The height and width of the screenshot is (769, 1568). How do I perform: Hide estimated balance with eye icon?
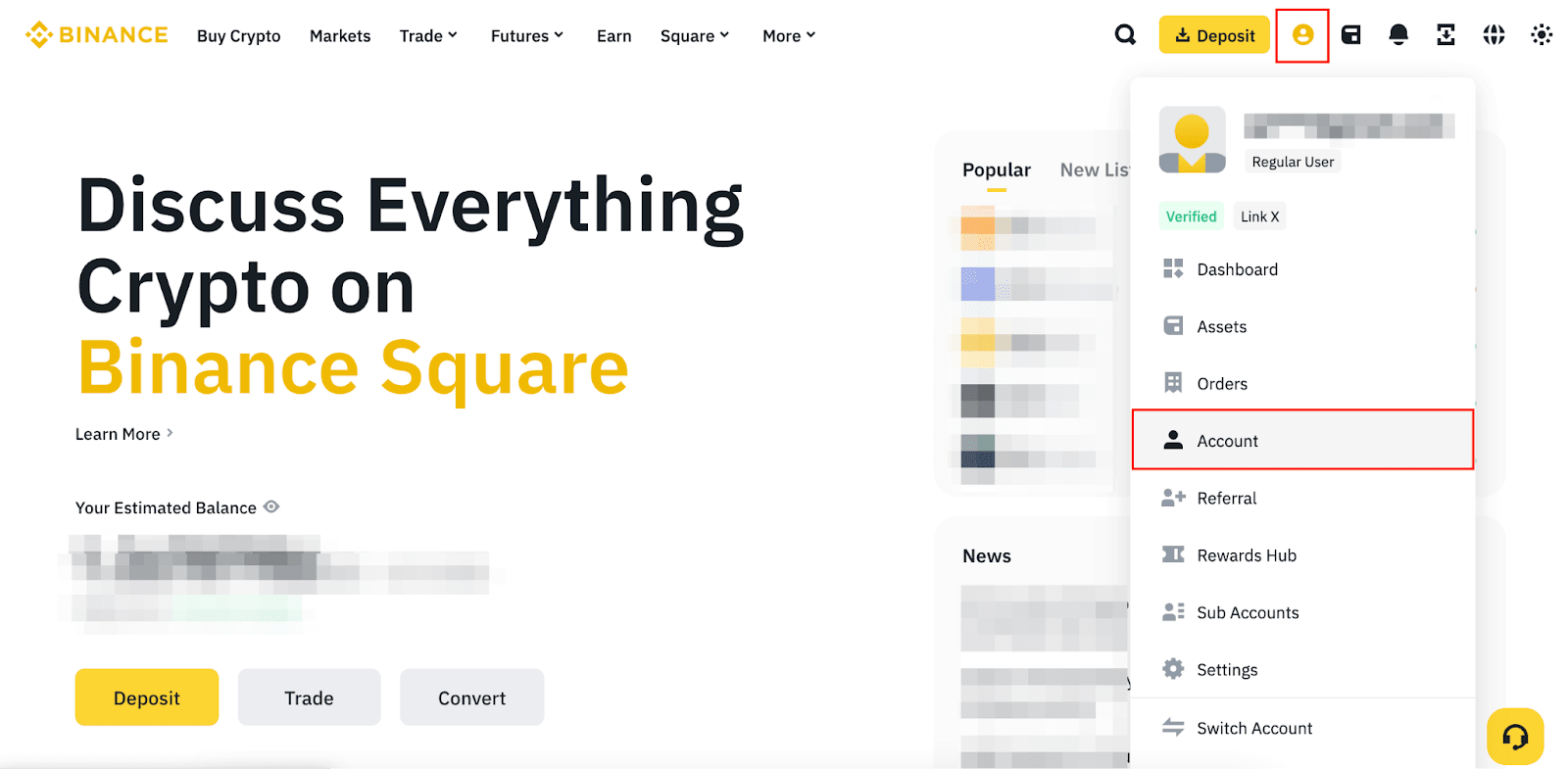point(271,506)
